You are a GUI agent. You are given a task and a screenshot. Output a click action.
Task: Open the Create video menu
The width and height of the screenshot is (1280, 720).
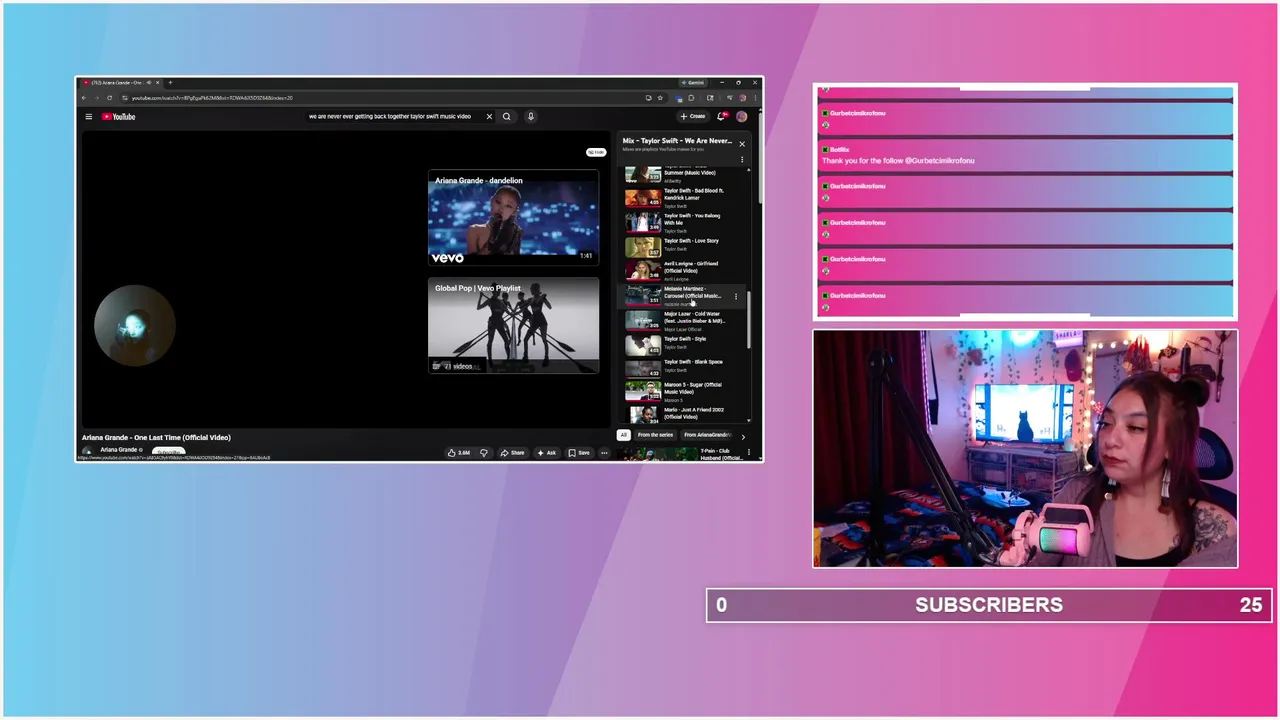(693, 117)
